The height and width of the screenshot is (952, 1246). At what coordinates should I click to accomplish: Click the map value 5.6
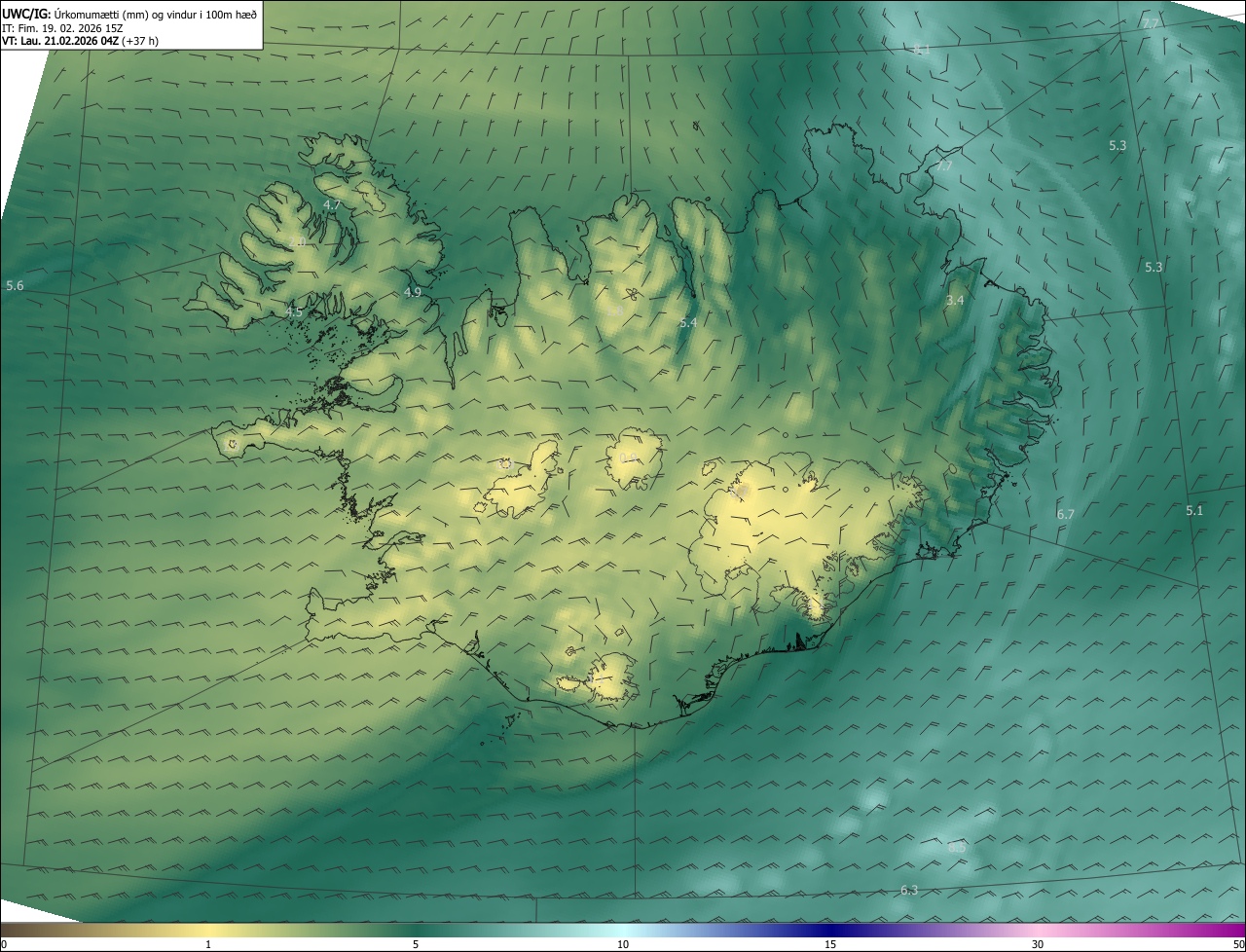[x=15, y=285]
